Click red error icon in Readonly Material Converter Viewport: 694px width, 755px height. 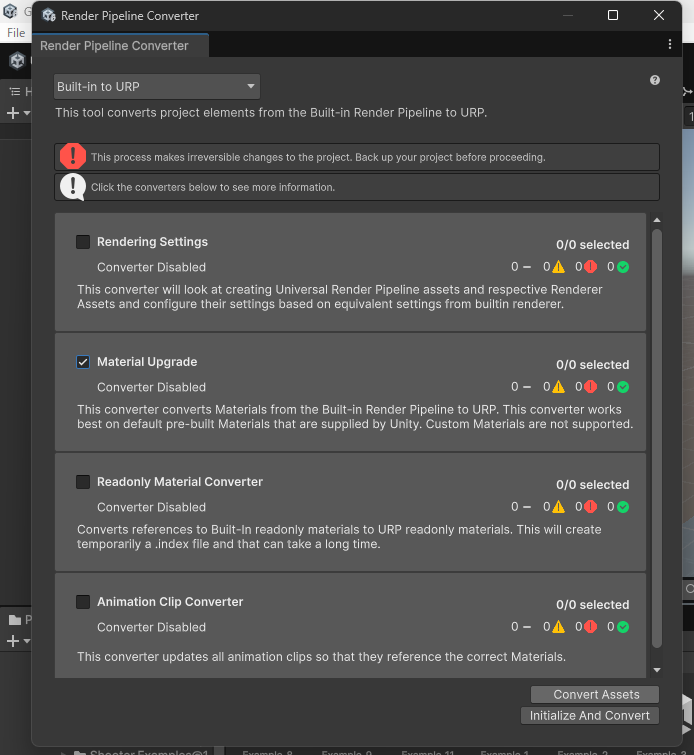click(x=590, y=507)
